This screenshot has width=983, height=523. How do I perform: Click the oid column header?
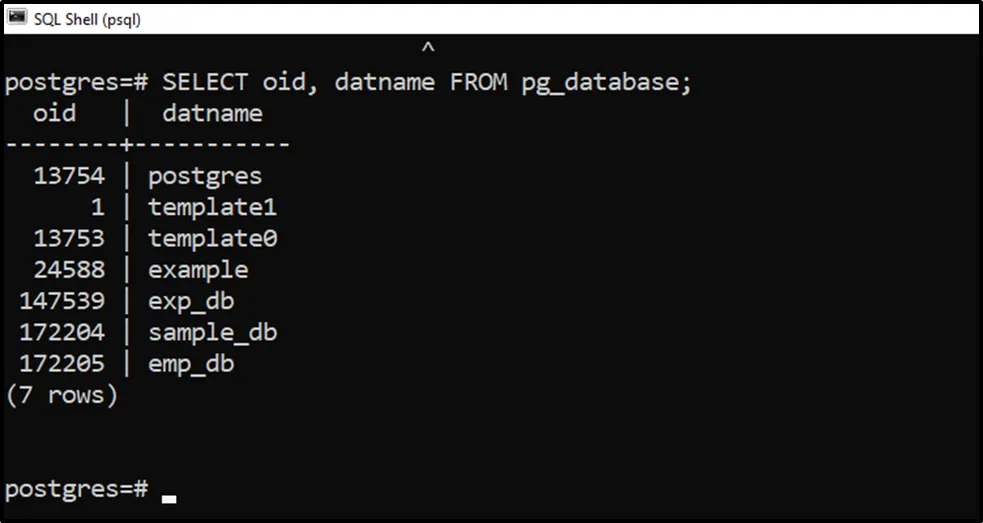coord(54,114)
